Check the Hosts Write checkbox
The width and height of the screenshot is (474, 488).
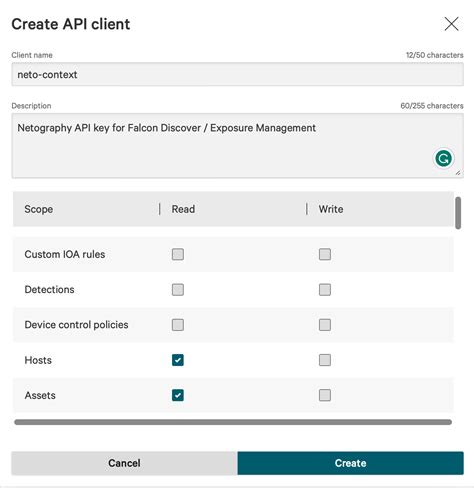coord(325,360)
